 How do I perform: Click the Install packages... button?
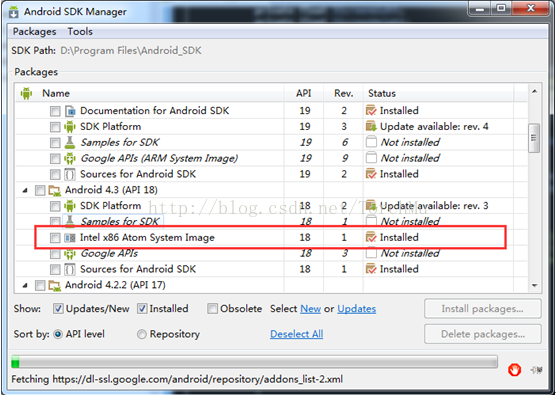point(483,309)
